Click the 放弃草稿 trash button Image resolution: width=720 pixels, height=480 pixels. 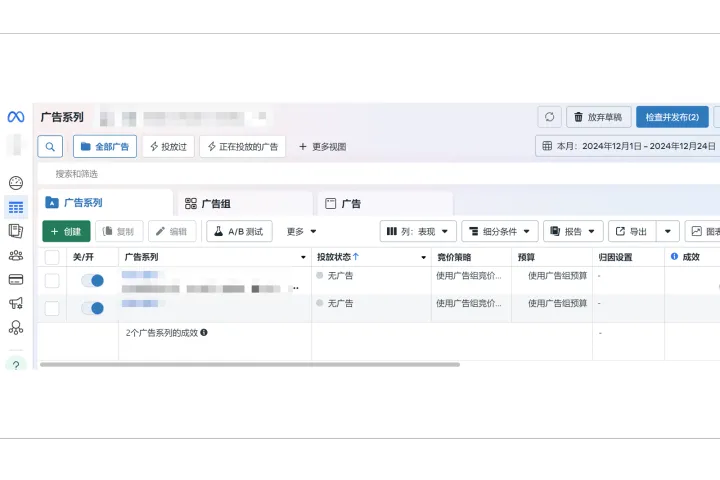tap(598, 117)
